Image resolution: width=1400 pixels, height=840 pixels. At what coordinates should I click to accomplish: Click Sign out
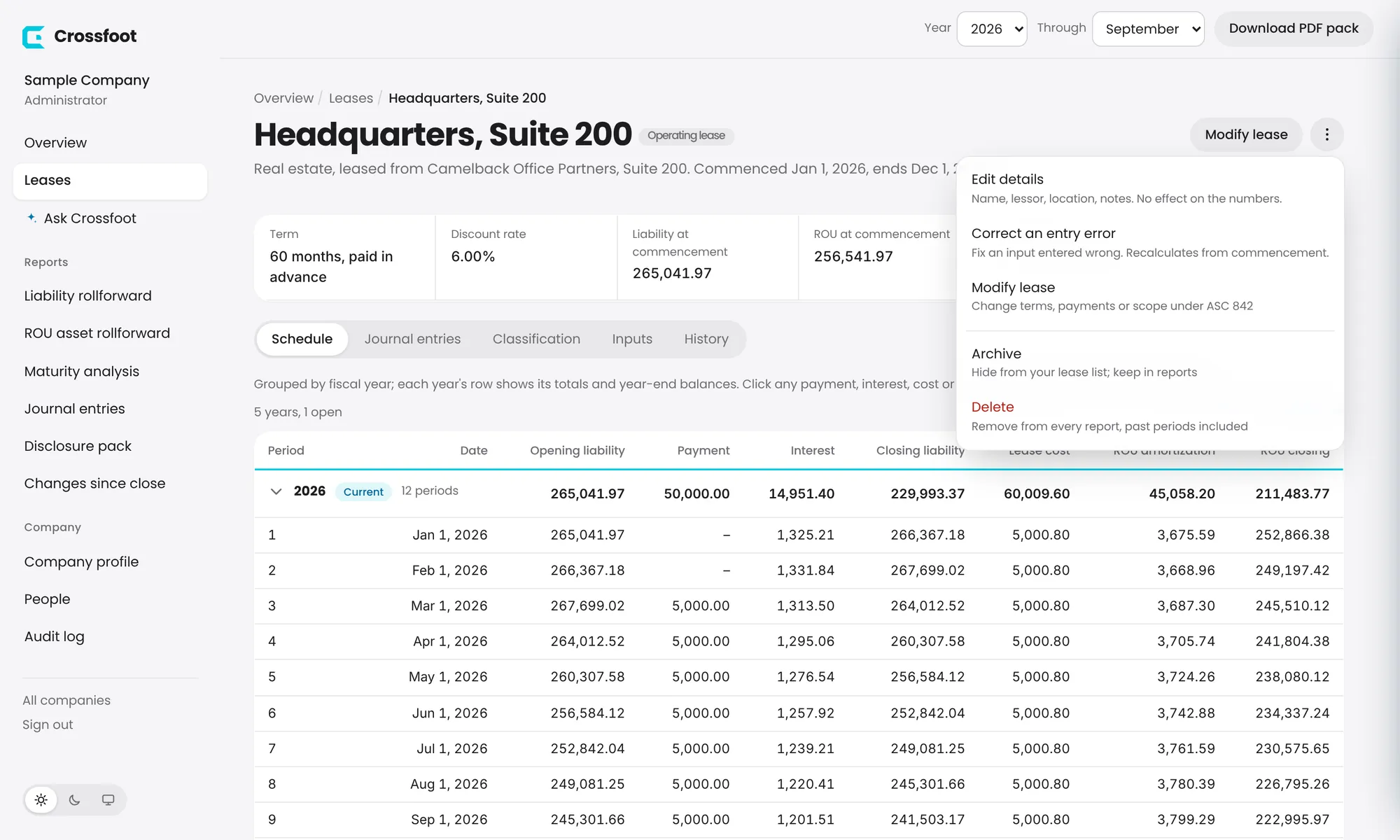tap(48, 724)
